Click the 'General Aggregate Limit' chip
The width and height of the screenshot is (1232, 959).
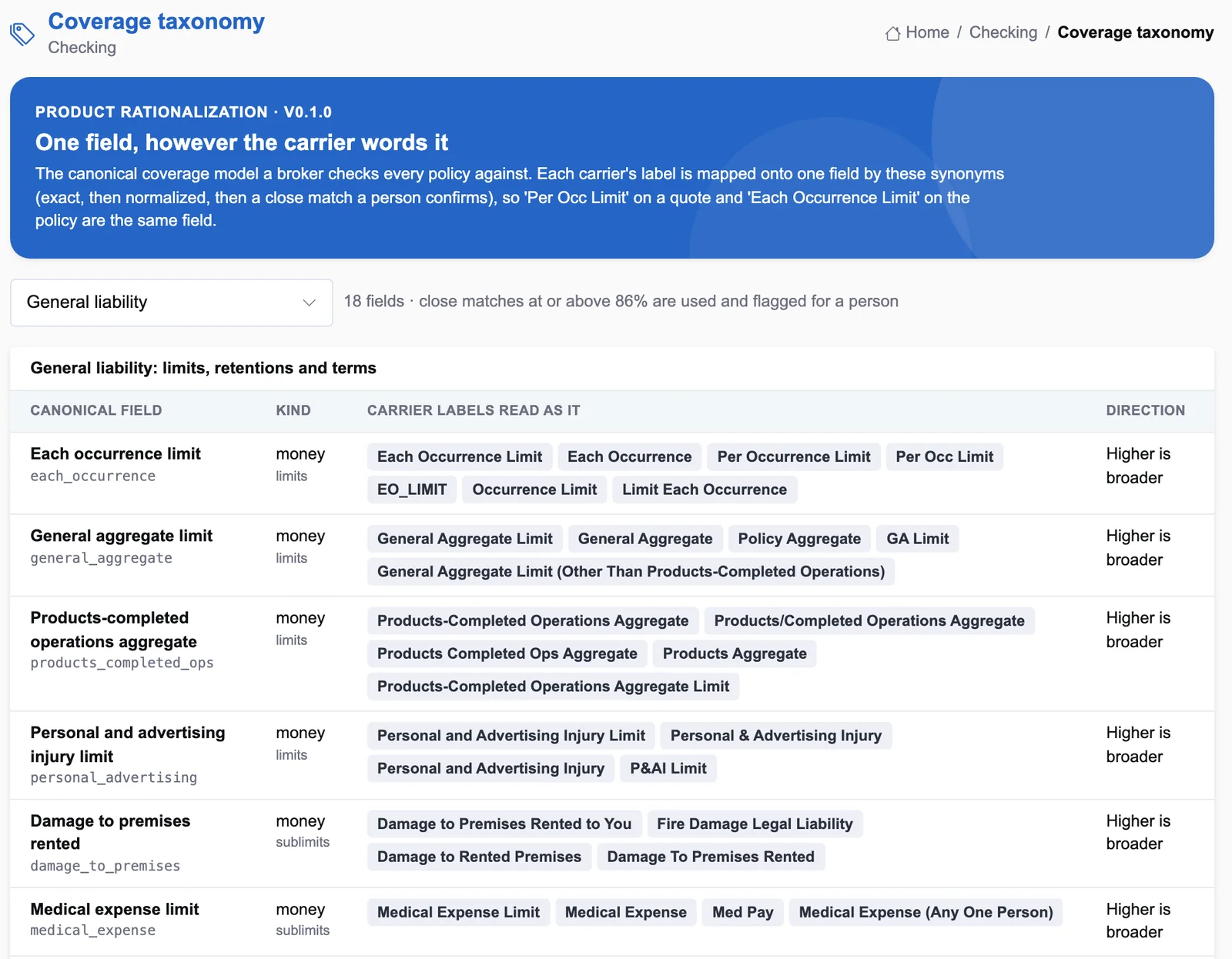[x=465, y=539]
